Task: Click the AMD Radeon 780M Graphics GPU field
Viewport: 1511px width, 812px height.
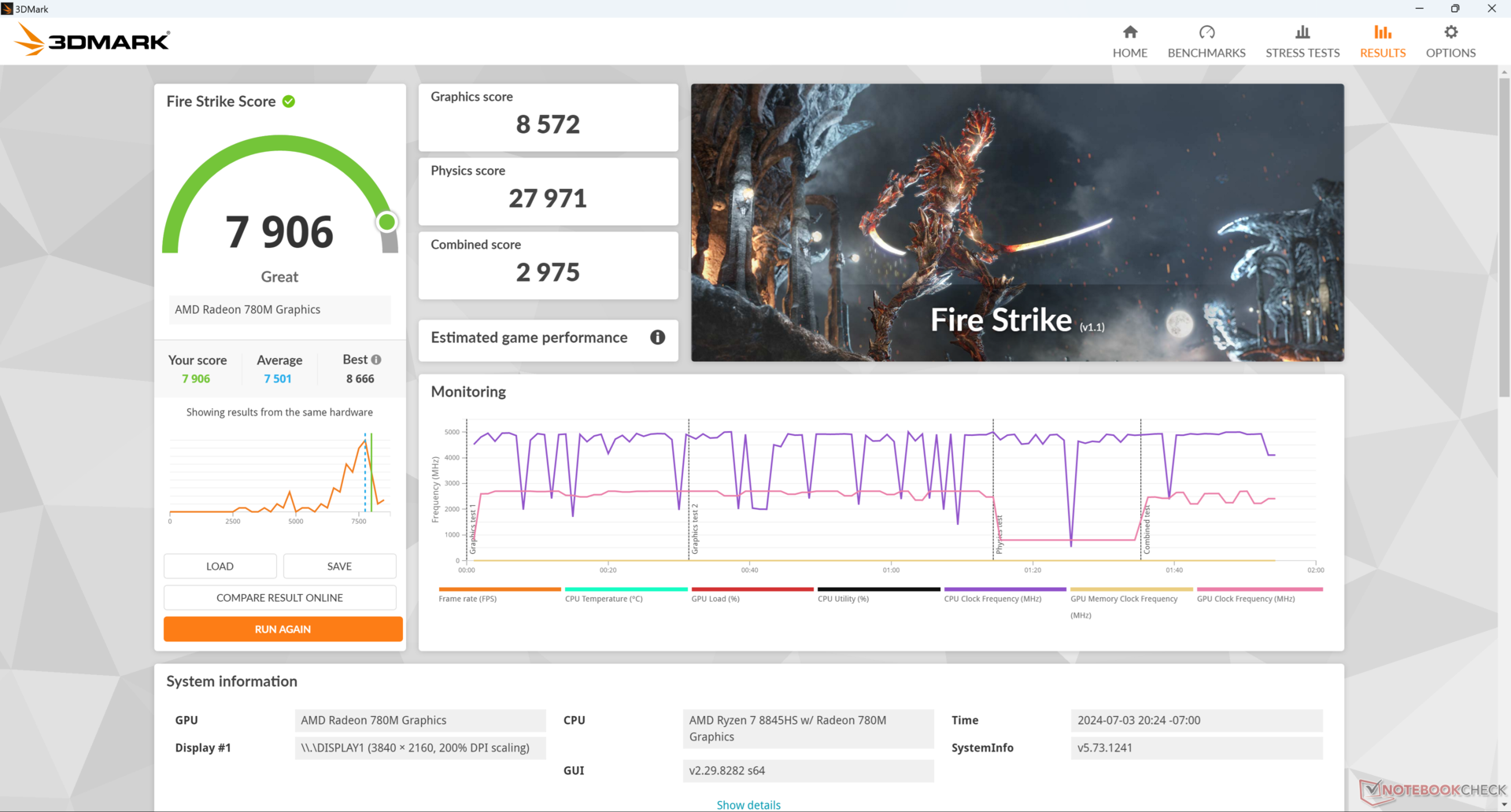Action: point(420,720)
